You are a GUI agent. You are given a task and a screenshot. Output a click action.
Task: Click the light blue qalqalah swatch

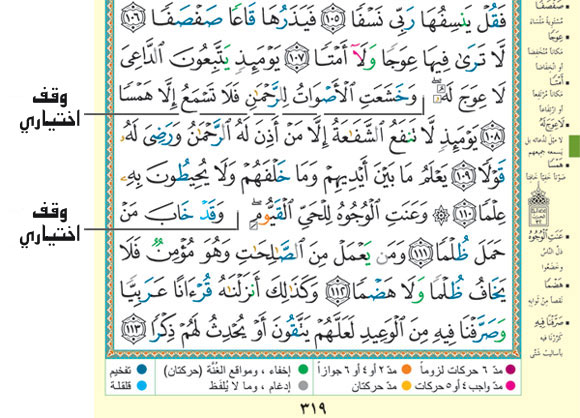click(x=142, y=386)
